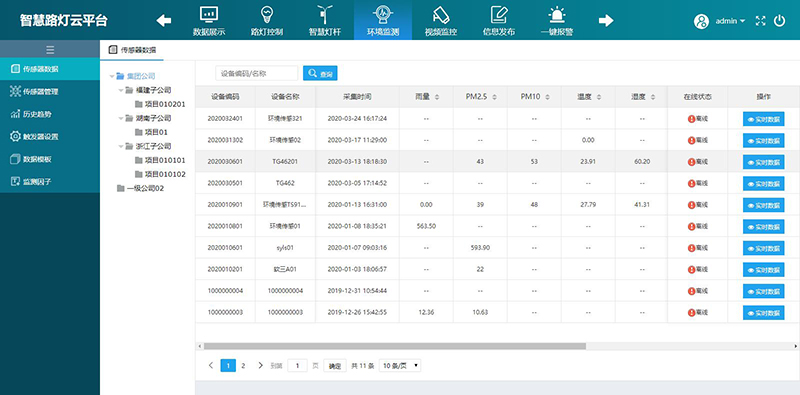Click the horizontal table scrollbar
Image resolution: width=800 pixels, height=395 pixels.
pos(395,346)
